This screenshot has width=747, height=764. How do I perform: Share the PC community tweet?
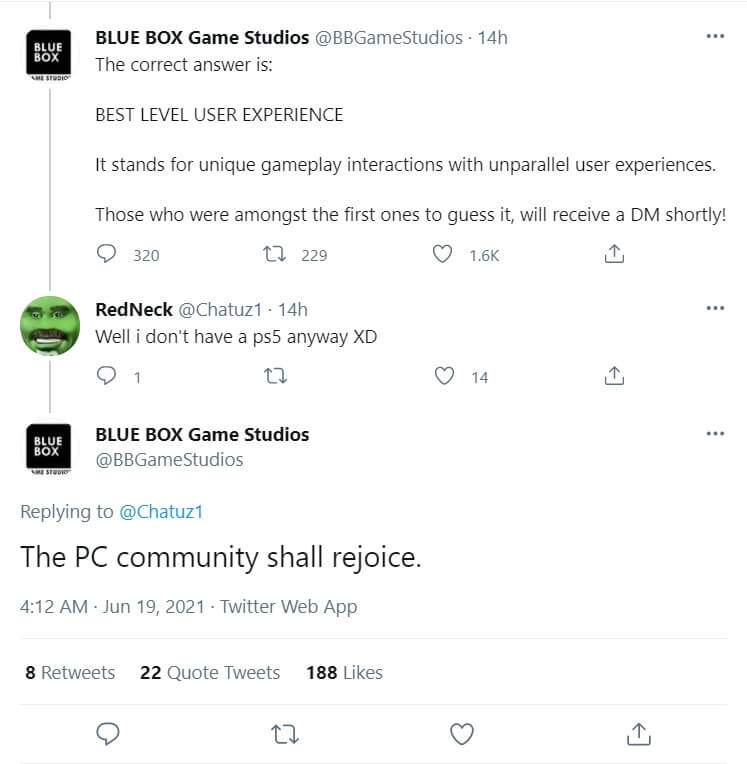pyautogui.click(x=638, y=734)
